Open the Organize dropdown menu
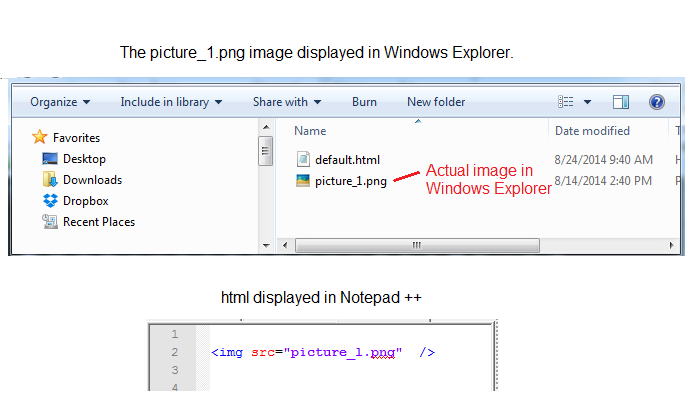Viewport: 686px width, 401px height. (60, 102)
